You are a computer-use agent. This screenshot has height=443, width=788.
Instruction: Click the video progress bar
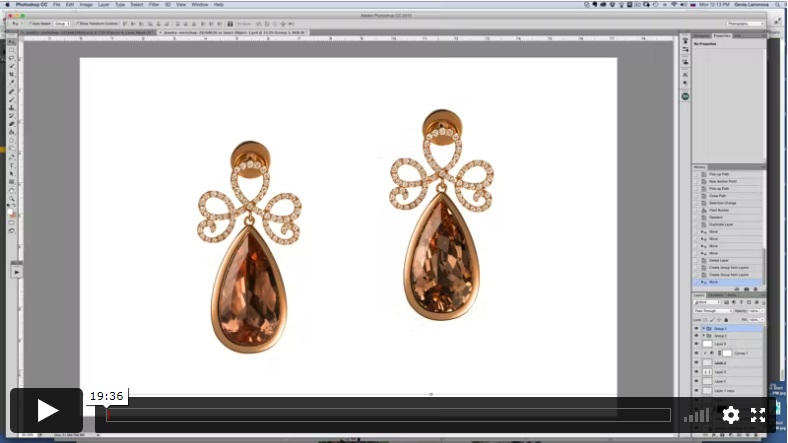click(x=388, y=415)
